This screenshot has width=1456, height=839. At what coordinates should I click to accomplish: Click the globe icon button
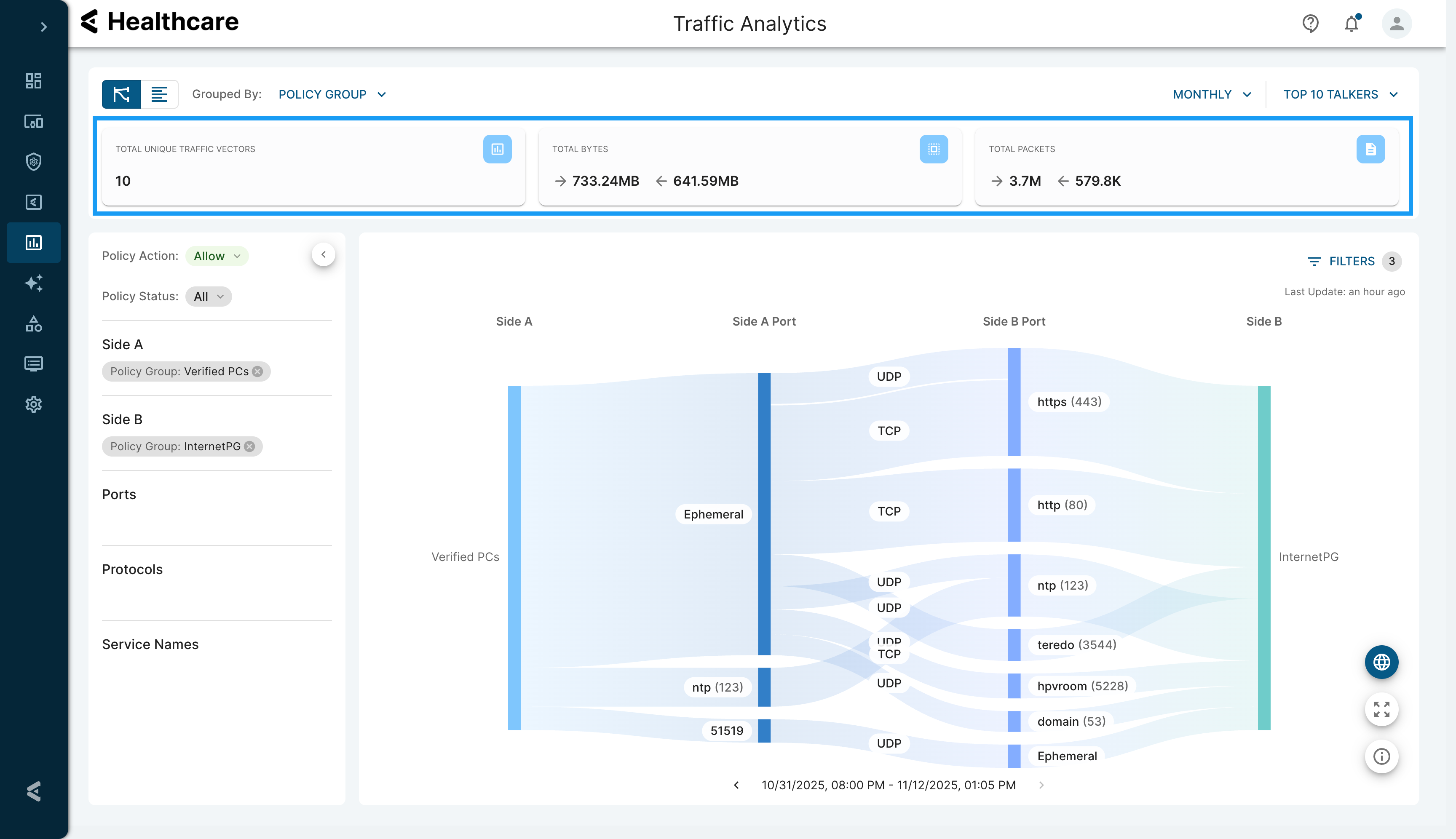[x=1381, y=662]
